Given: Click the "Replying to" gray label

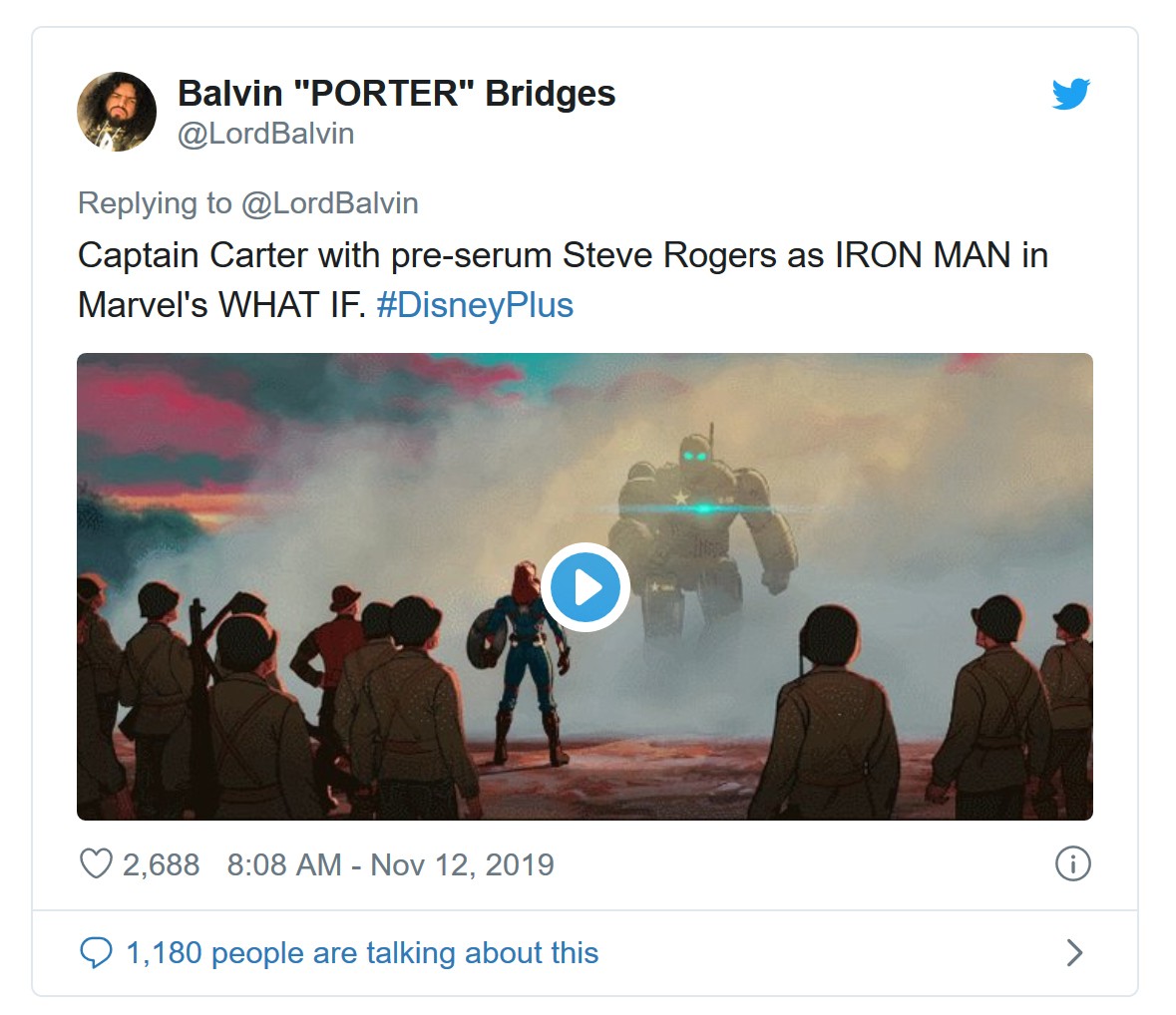Looking at the screenshot, I should tap(155, 203).
